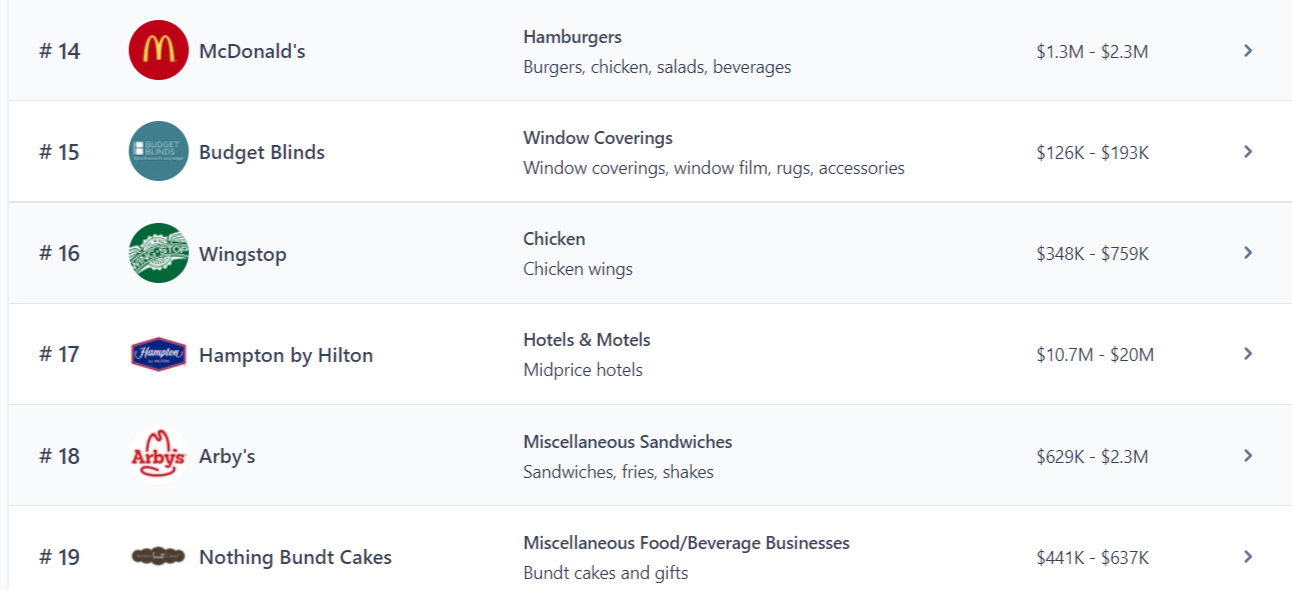1292x590 pixels.
Task: Click the Nothing Bundt Cakes row chevron
Action: tap(1248, 557)
